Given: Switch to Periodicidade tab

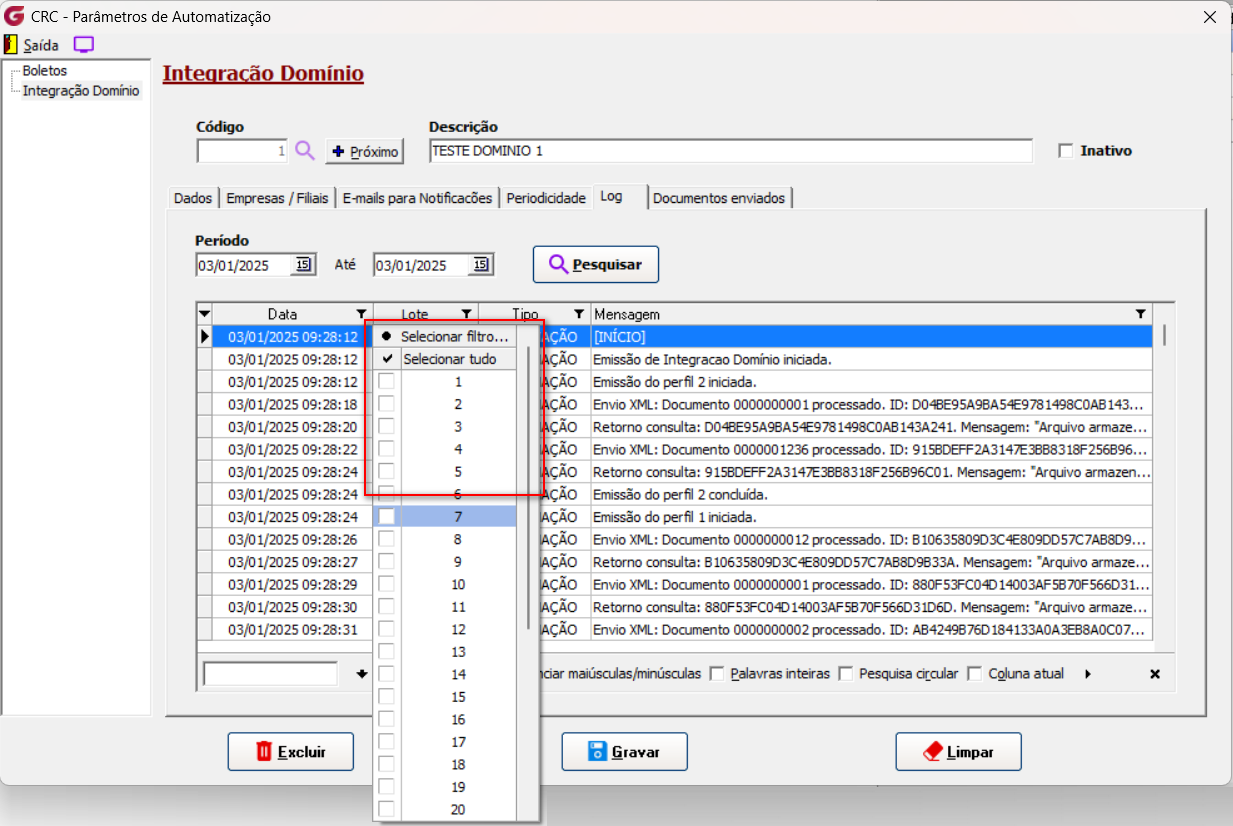Looking at the screenshot, I should pyautogui.click(x=546, y=198).
